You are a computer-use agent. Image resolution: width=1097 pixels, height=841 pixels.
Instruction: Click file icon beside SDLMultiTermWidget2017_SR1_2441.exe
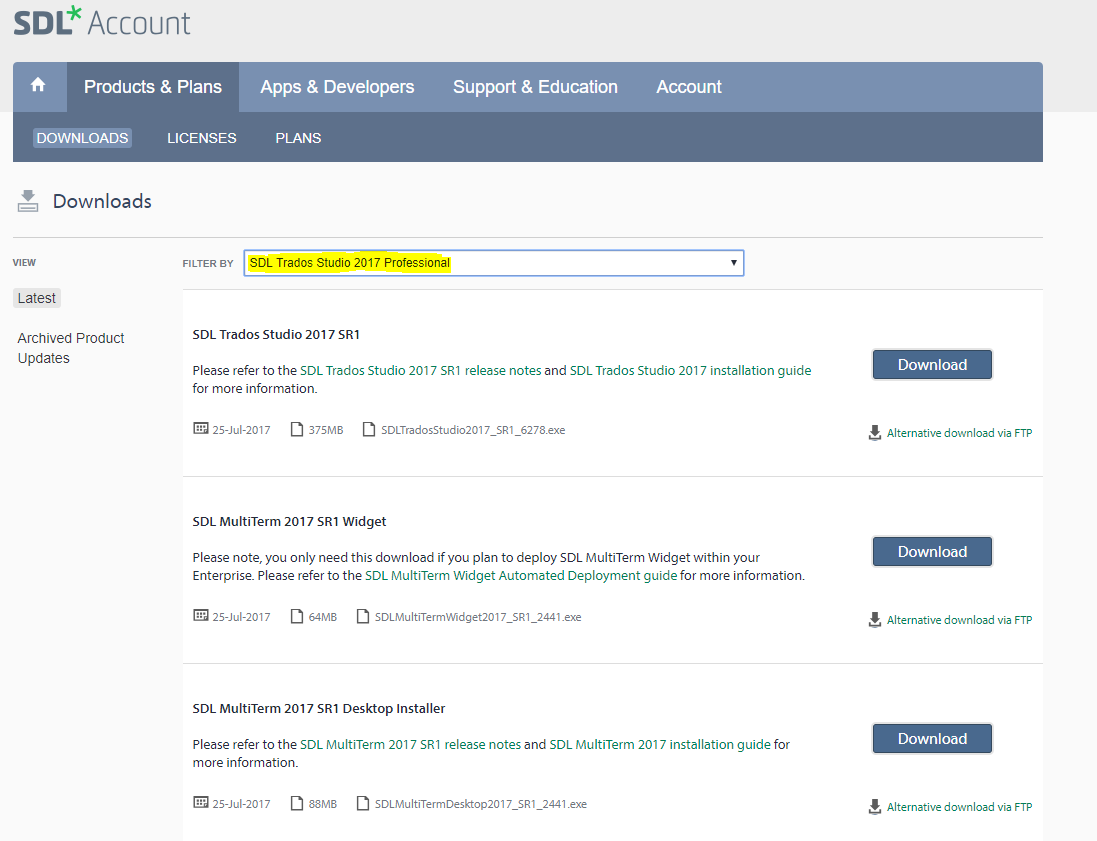pos(362,616)
